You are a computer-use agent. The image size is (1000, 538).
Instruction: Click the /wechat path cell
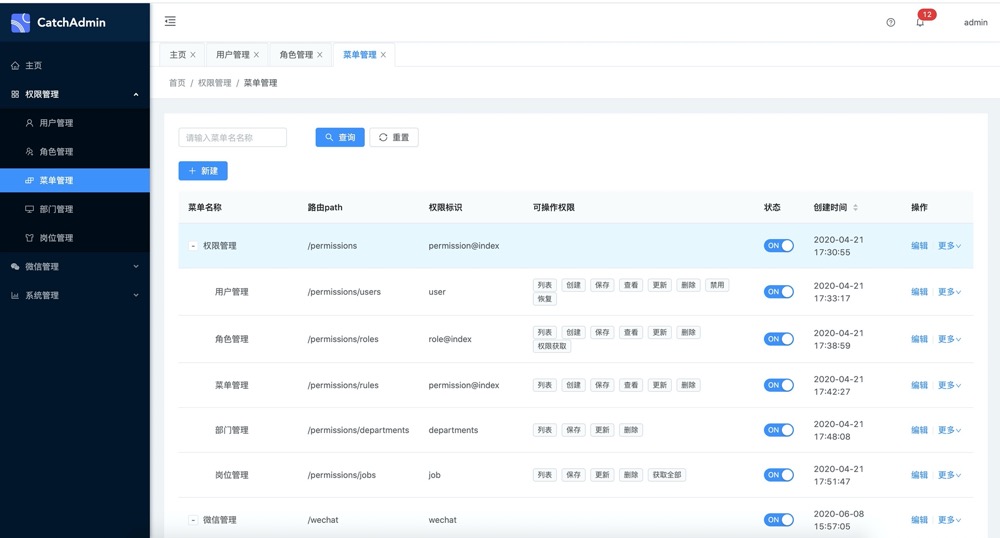pyautogui.click(x=323, y=520)
